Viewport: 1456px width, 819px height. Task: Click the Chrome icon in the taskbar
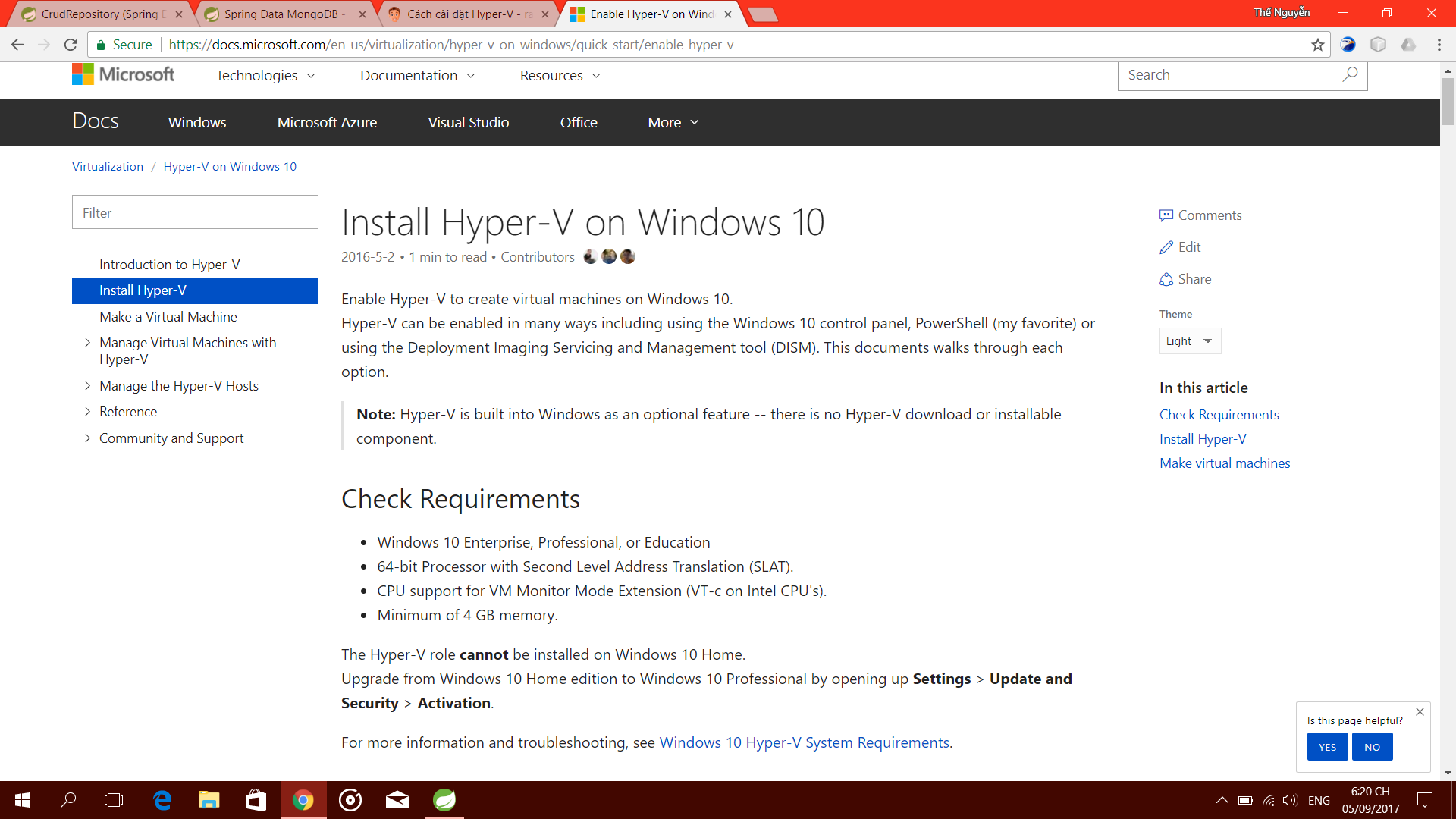303,800
